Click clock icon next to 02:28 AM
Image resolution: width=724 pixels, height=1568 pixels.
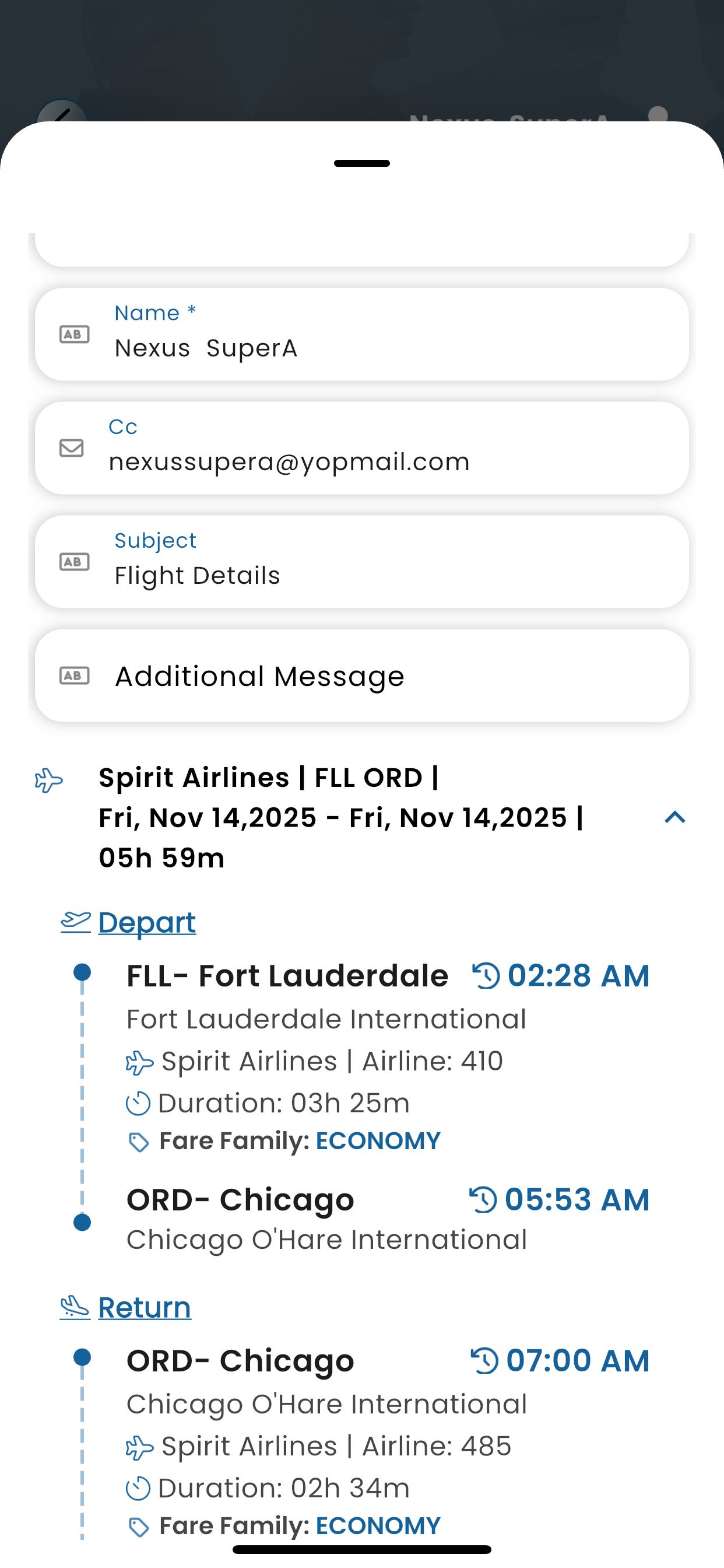coord(486,975)
